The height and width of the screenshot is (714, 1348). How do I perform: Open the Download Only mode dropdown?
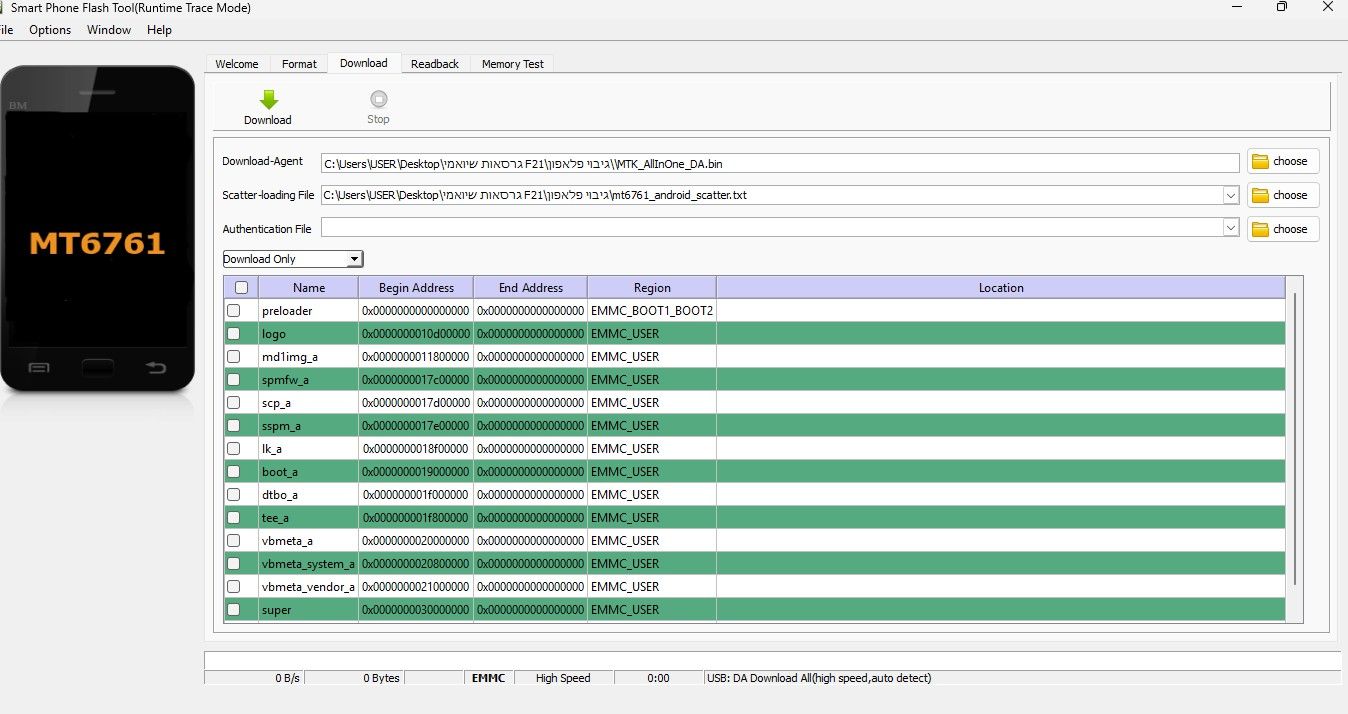pos(293,259)
